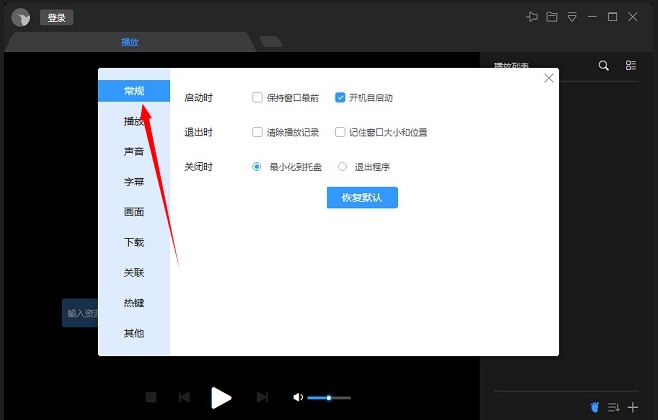This screenshot has width=658, height=420.
Task: Click 启动时 label
Action: pyautogui.click(x=198, y=98)
